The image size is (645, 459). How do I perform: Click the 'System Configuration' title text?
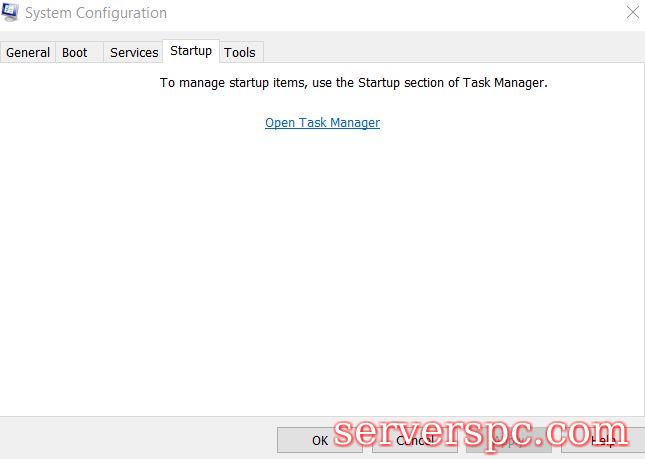pos(96,13)
